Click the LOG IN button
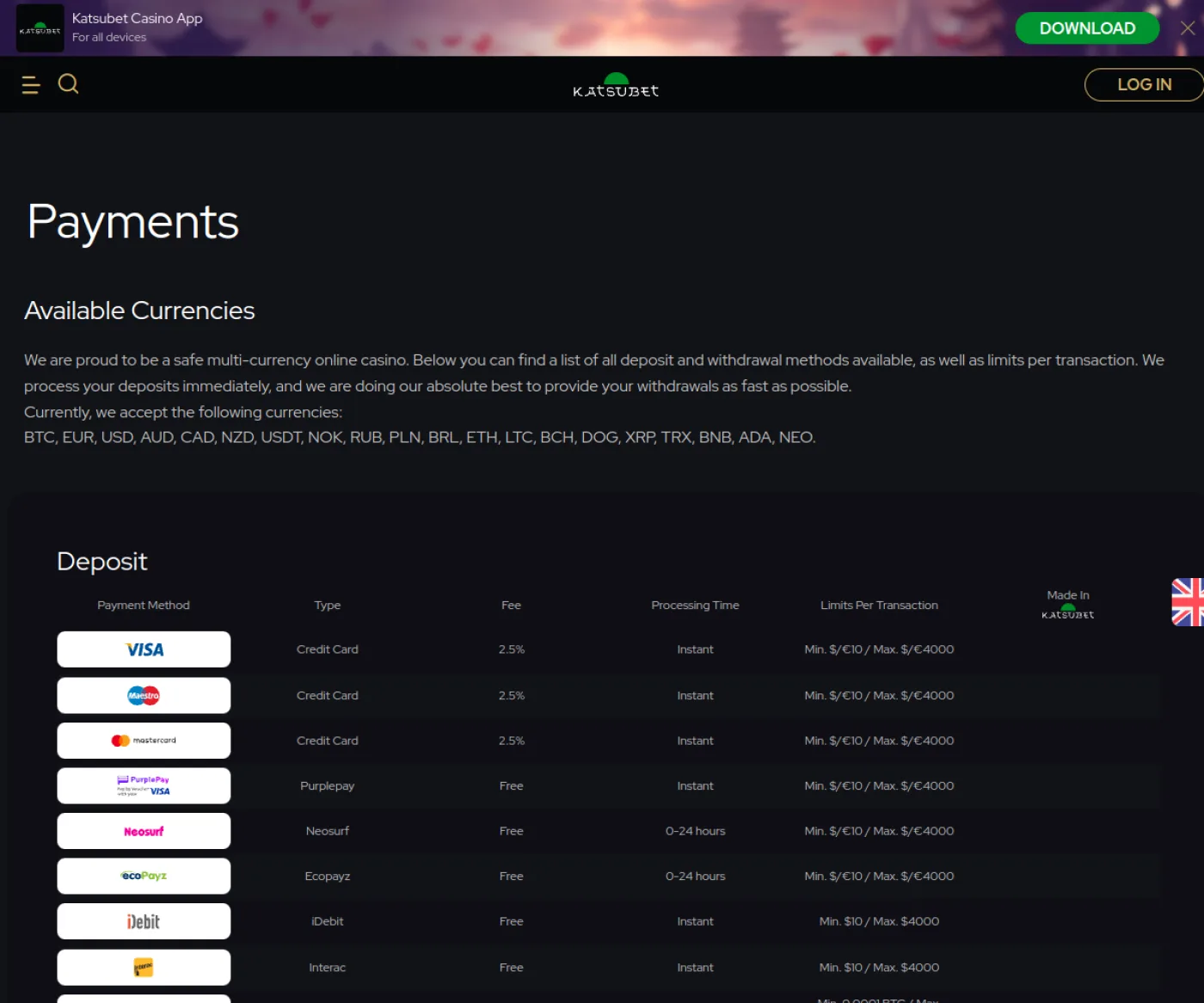 pos(1144,84)
